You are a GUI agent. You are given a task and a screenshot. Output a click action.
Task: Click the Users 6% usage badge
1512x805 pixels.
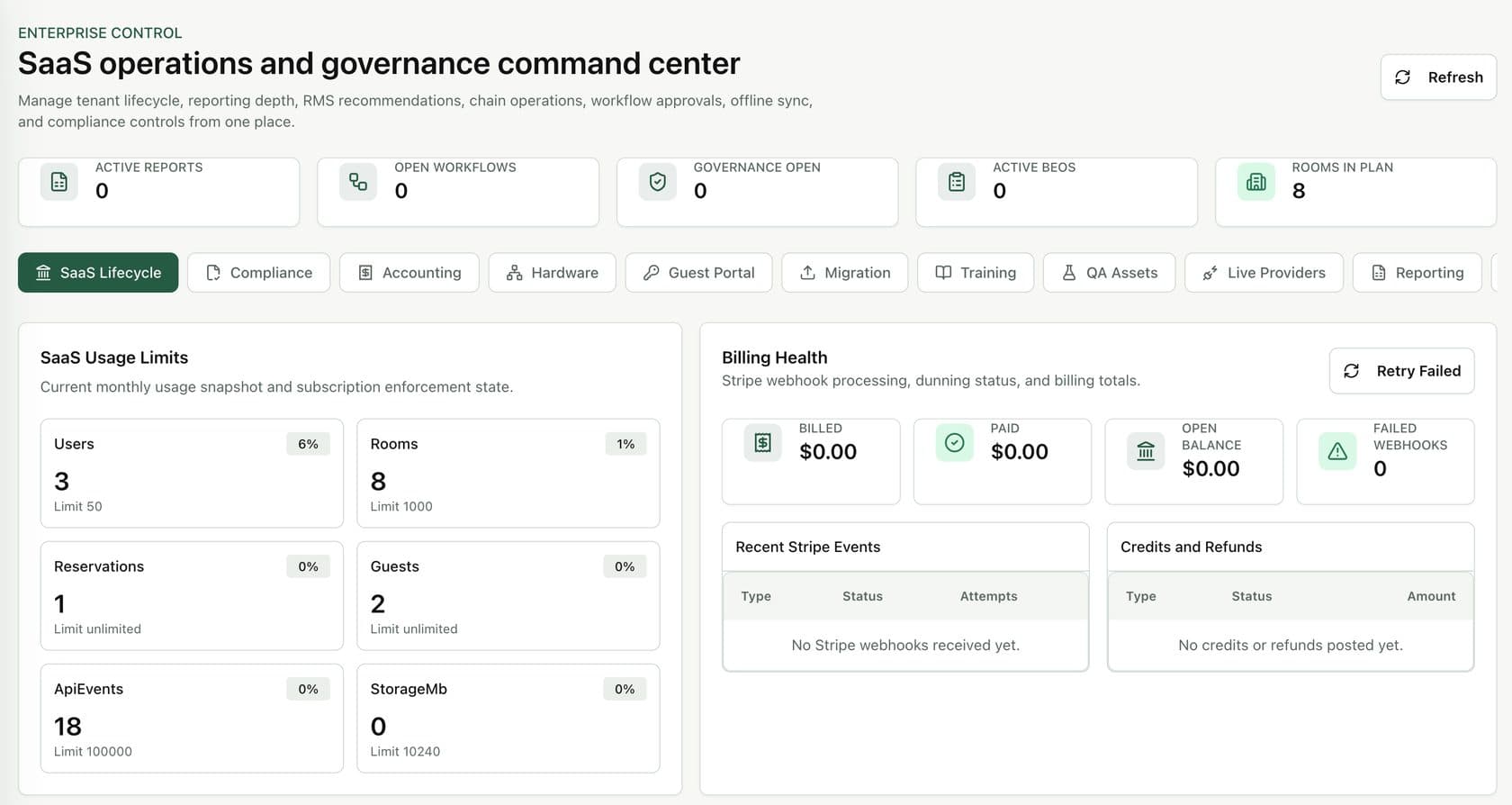coord(309,444)
